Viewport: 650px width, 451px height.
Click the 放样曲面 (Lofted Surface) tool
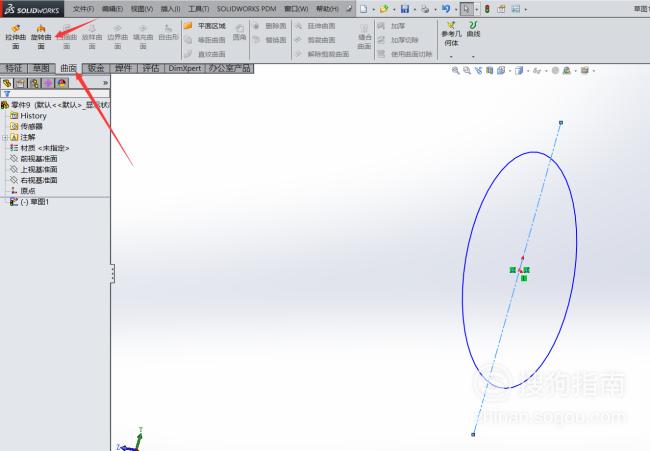[x=92, y=36]
